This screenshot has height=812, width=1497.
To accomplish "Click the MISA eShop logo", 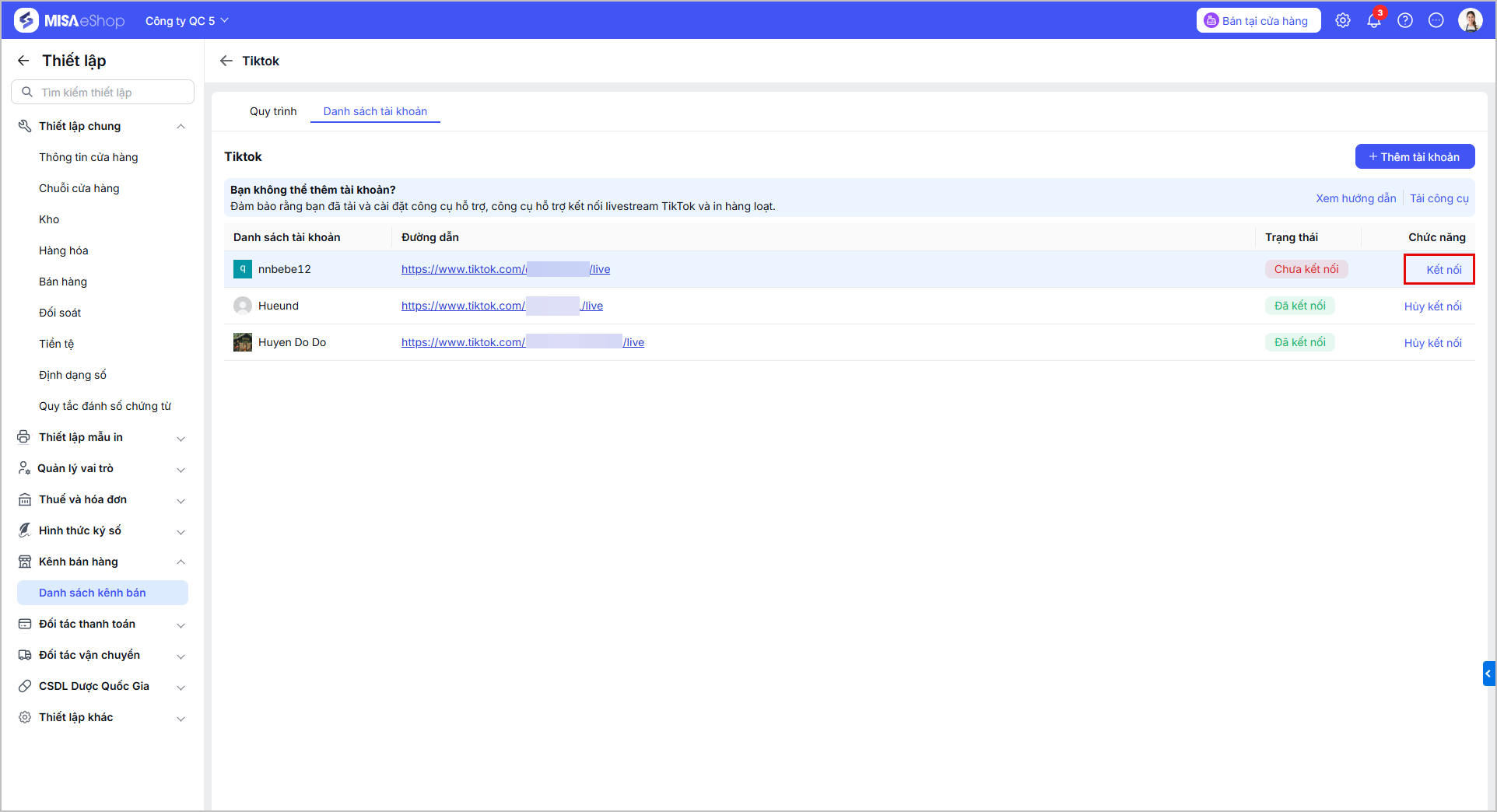I will [x=69, y=20].
